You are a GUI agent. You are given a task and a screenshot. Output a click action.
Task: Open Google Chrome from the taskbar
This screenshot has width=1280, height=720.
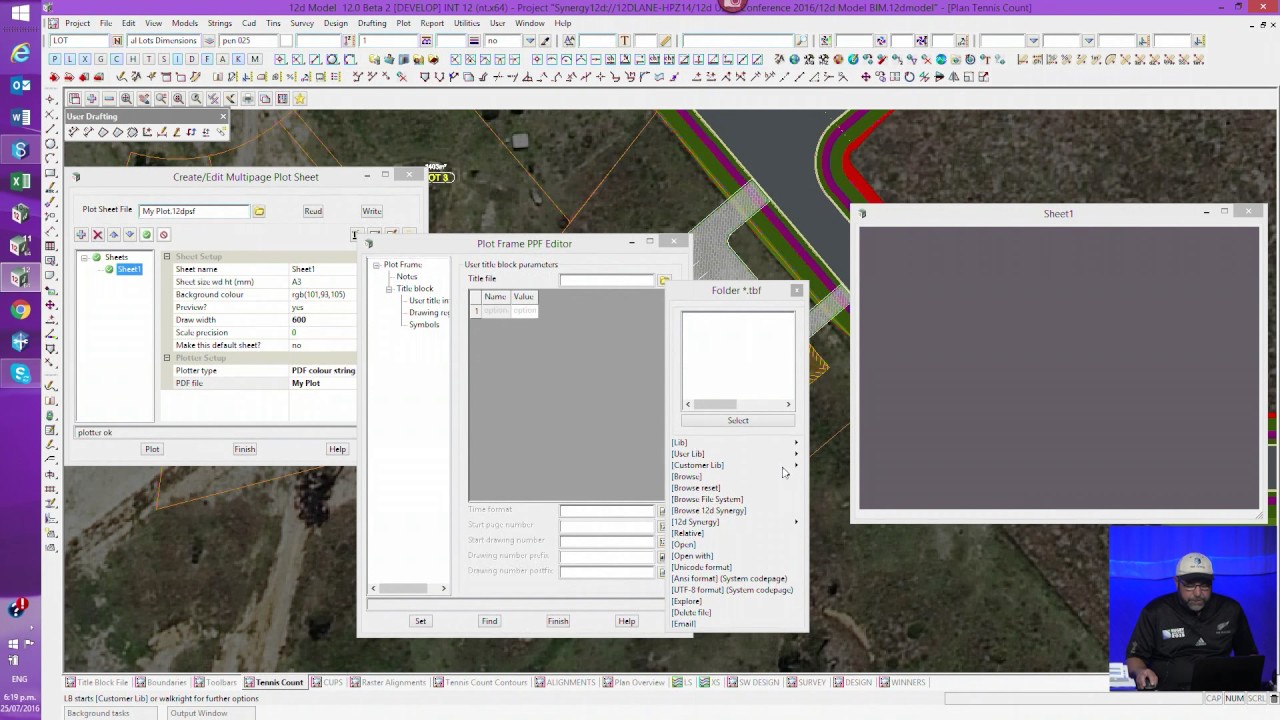pos(20,310)
